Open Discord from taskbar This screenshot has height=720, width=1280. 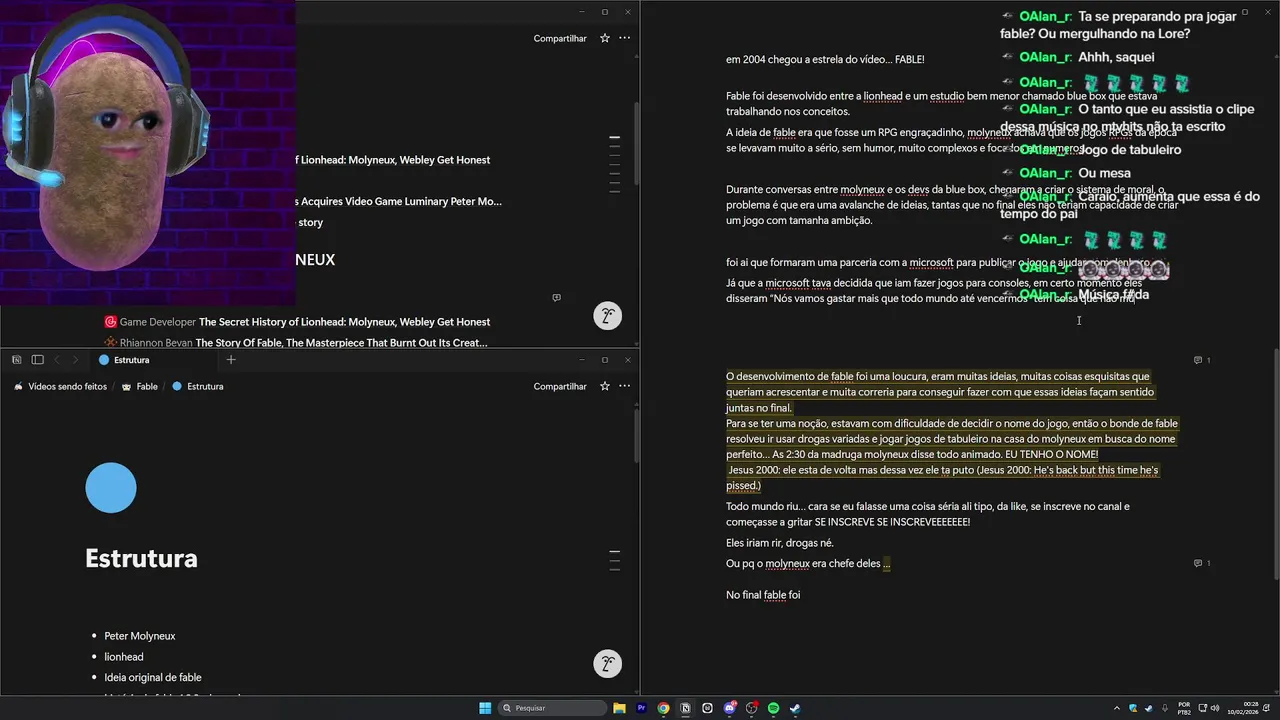point(730,708)
